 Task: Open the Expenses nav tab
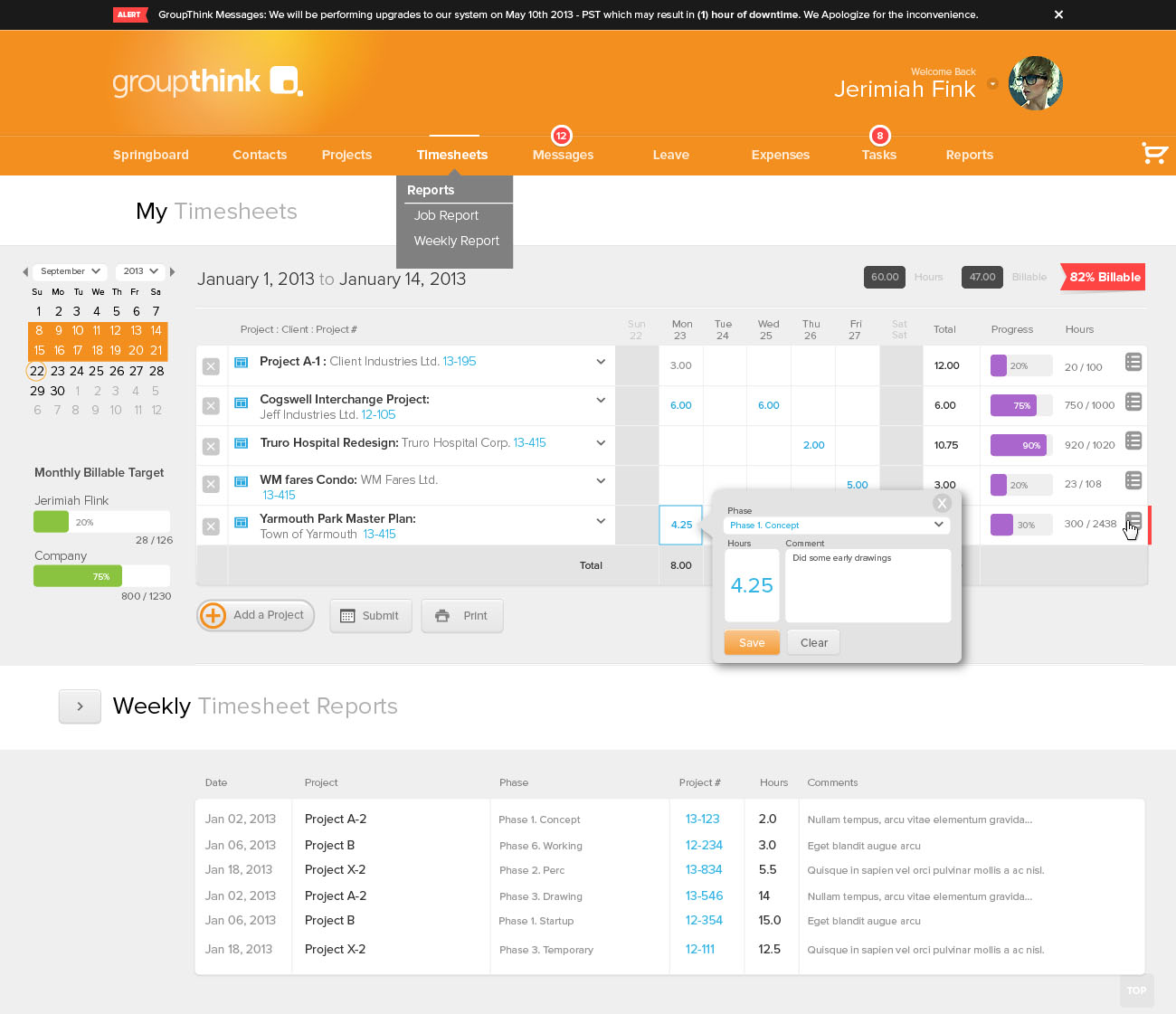(x=781, y=155)
